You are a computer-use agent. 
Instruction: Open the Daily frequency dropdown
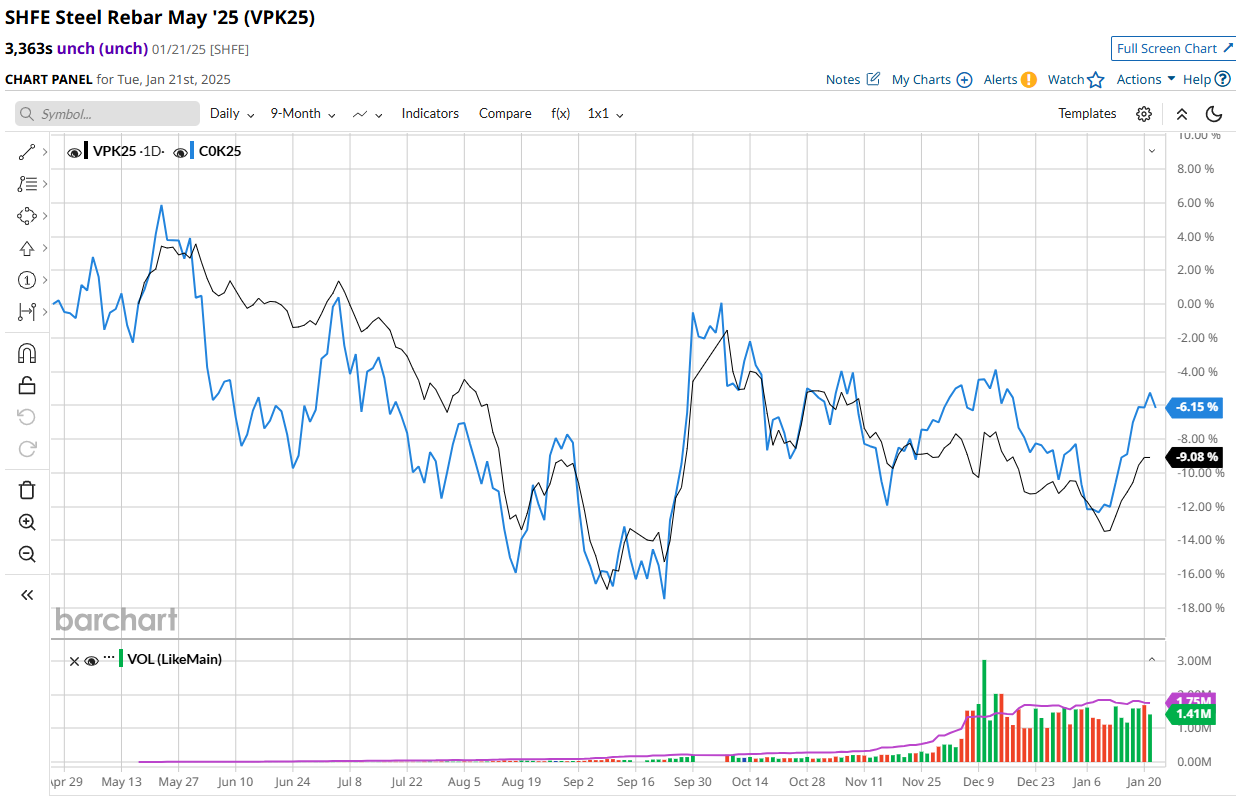pyautogui.click(x=231, y=114)
